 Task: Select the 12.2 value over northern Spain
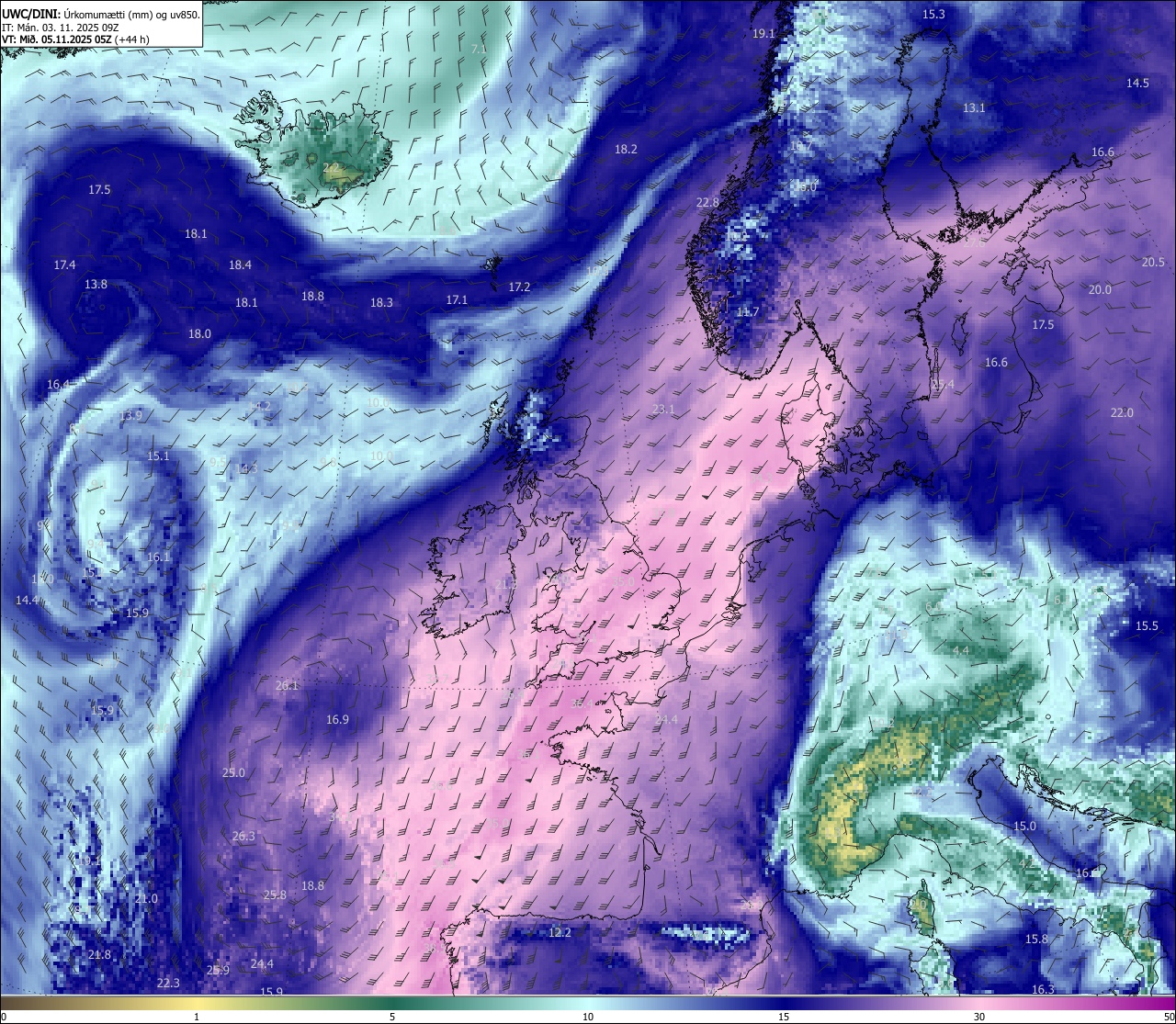pyautogui.click(x=560, y=932)
